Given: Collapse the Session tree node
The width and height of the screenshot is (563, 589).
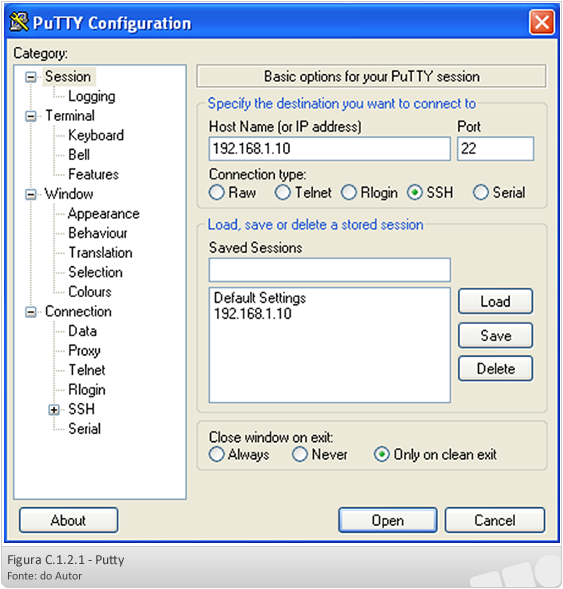Looking at the screenshot, I should pos(31,77).
